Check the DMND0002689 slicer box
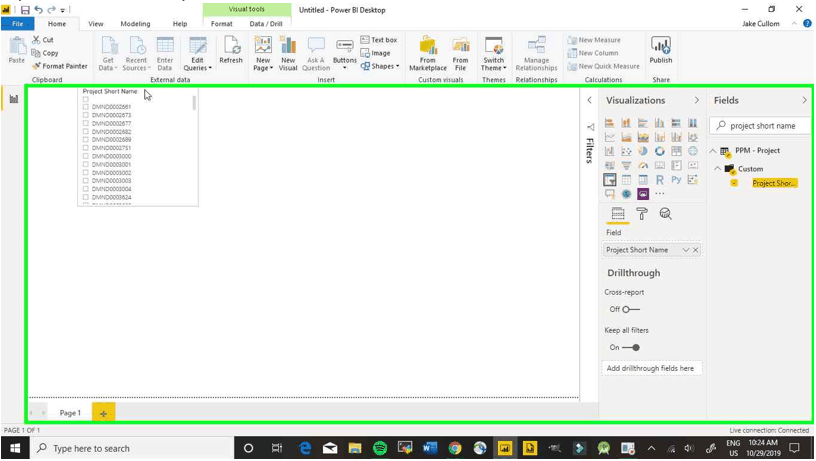 click(86, 139)
